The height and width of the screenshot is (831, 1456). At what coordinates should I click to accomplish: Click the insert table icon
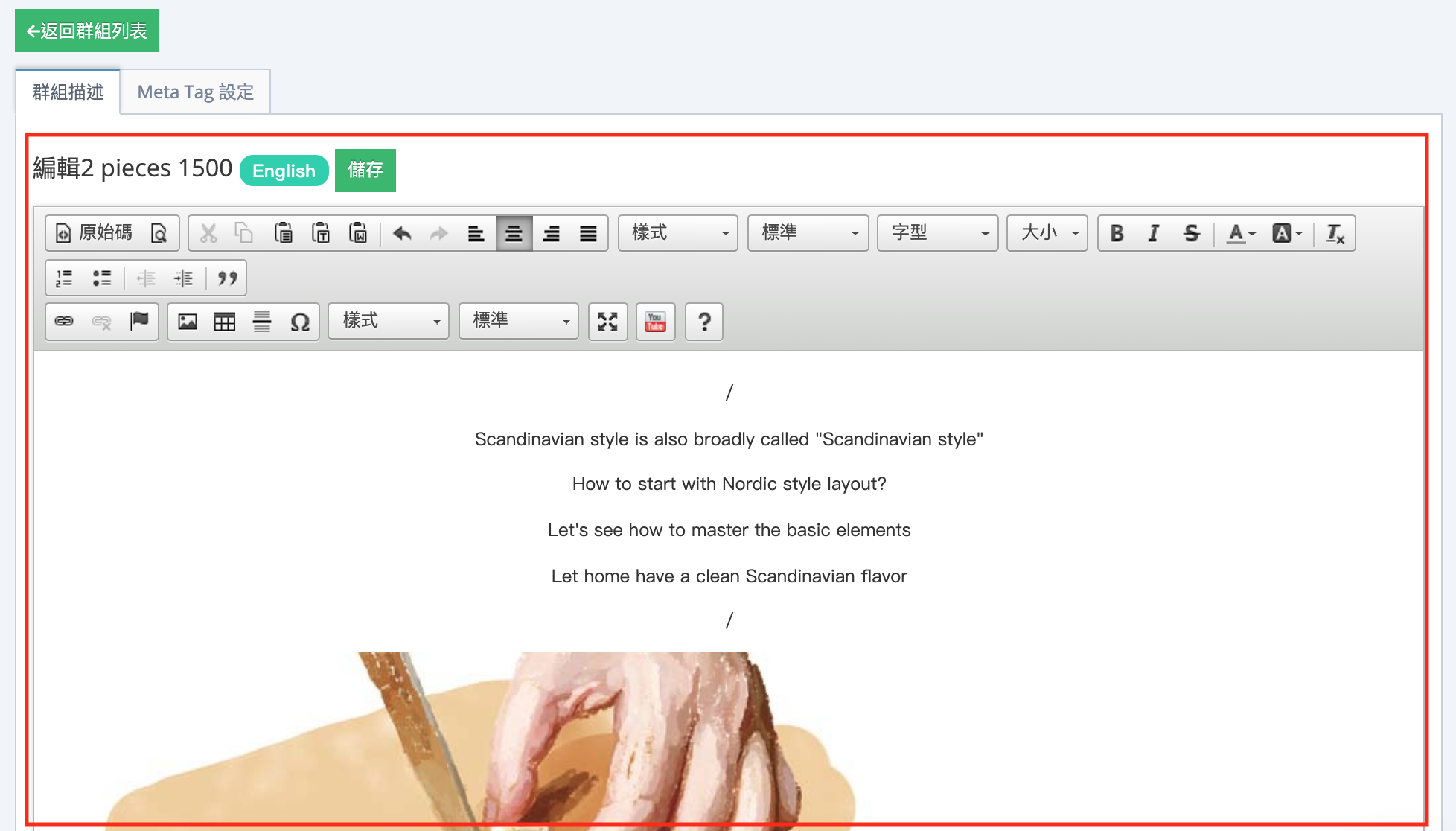pyautogui.click(x=223, y=321)
